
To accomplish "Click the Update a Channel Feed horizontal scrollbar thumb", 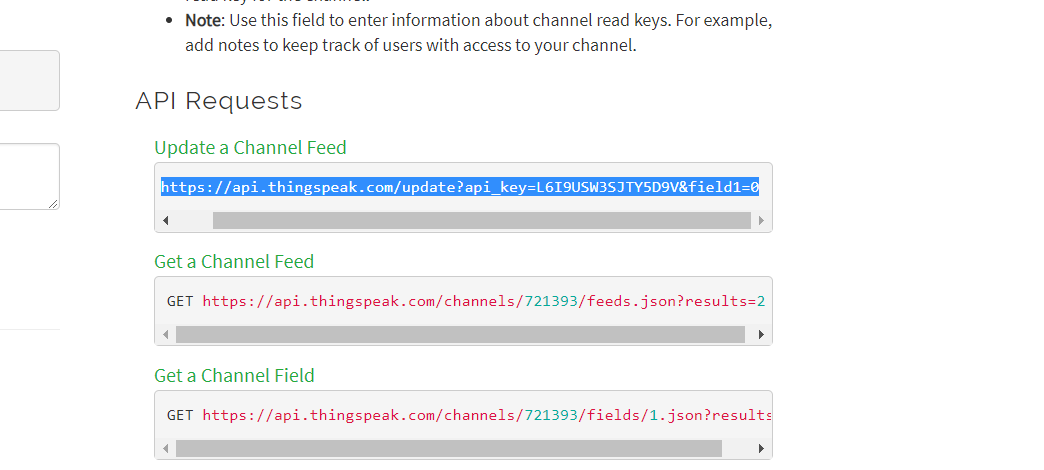I will 481,220.
